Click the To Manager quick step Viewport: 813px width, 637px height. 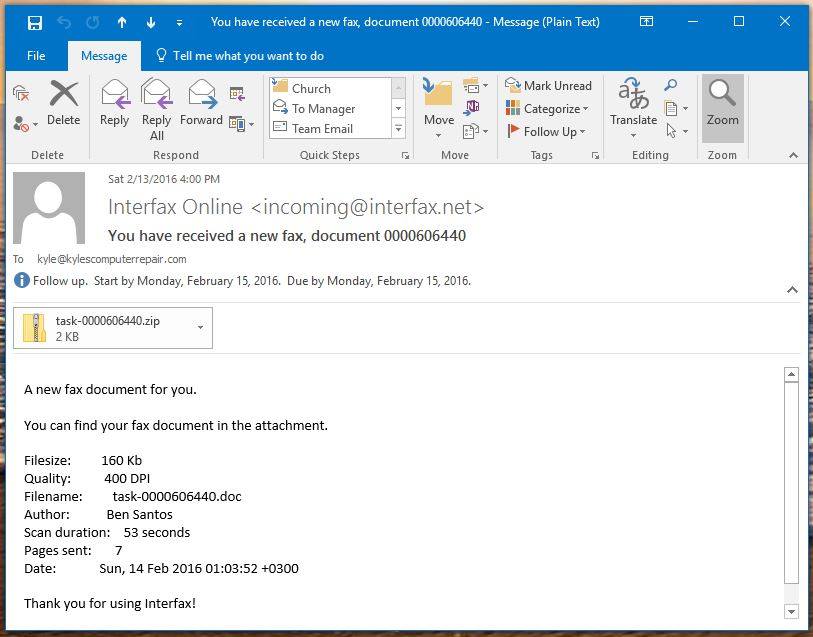pos(323,108)
